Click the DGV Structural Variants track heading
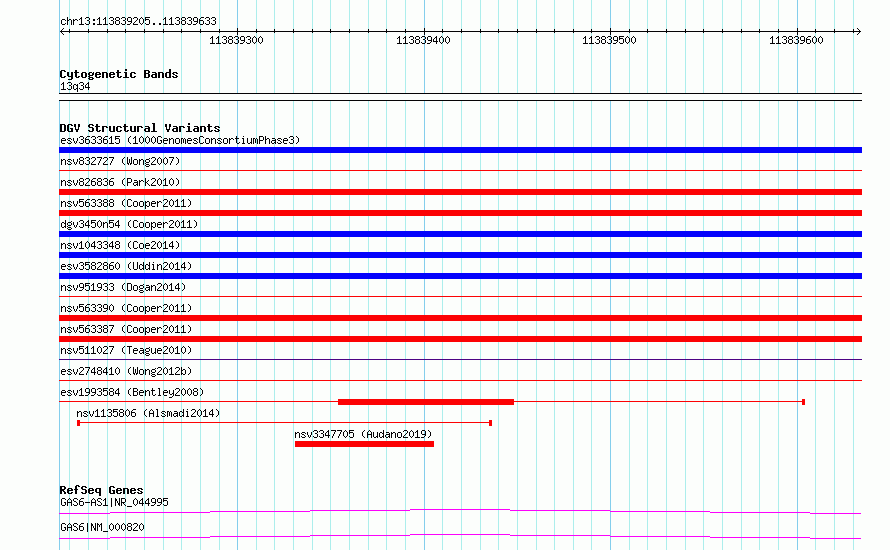890x550 pixels. (140, 128)
